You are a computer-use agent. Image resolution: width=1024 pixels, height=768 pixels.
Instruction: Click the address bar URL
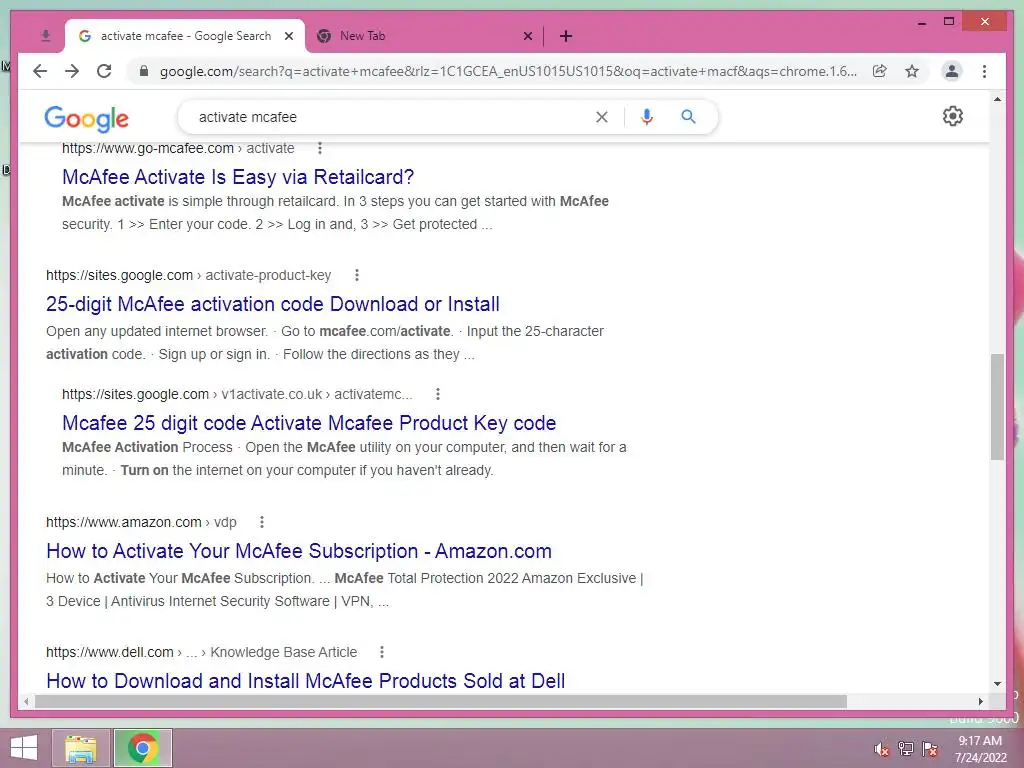click(x=508, y=71)
